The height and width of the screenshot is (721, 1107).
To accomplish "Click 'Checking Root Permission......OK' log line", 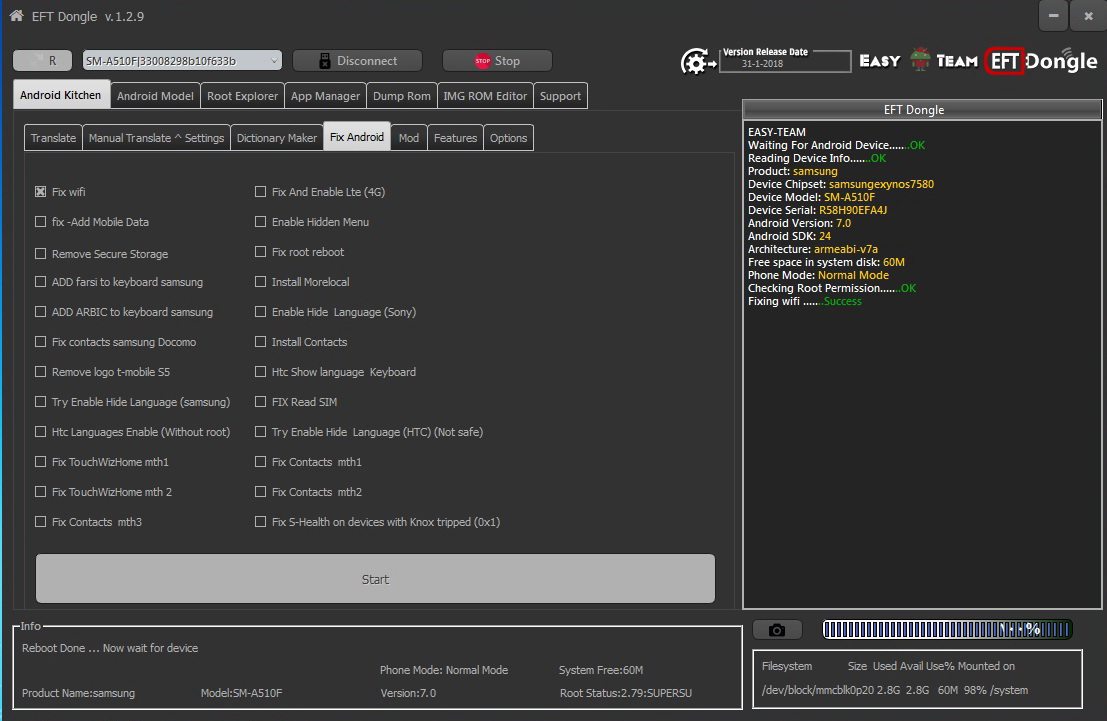I will 832,288.
